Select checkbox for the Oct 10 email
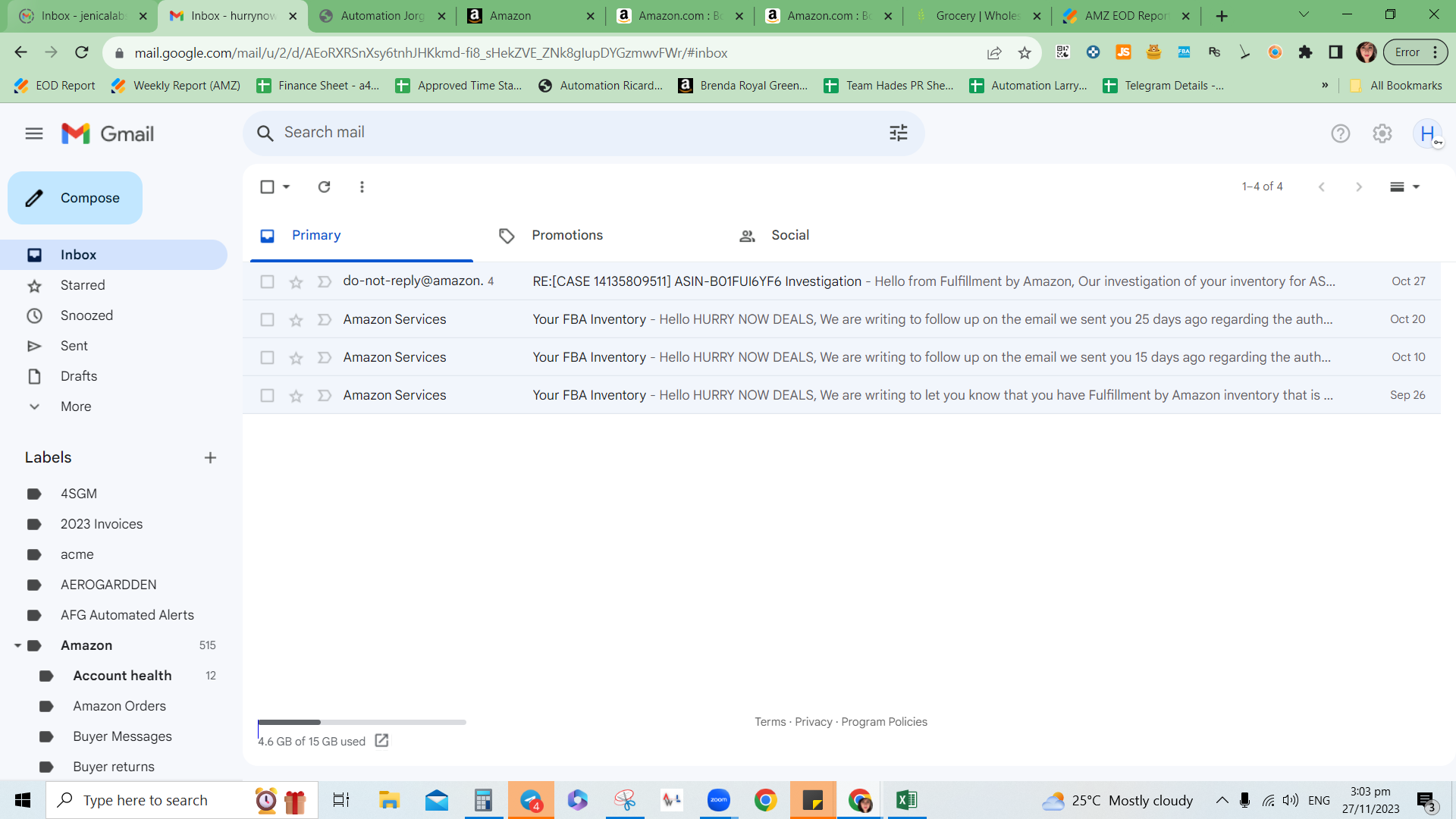This screenshot has width=1456, height=819. click(267, 358)
